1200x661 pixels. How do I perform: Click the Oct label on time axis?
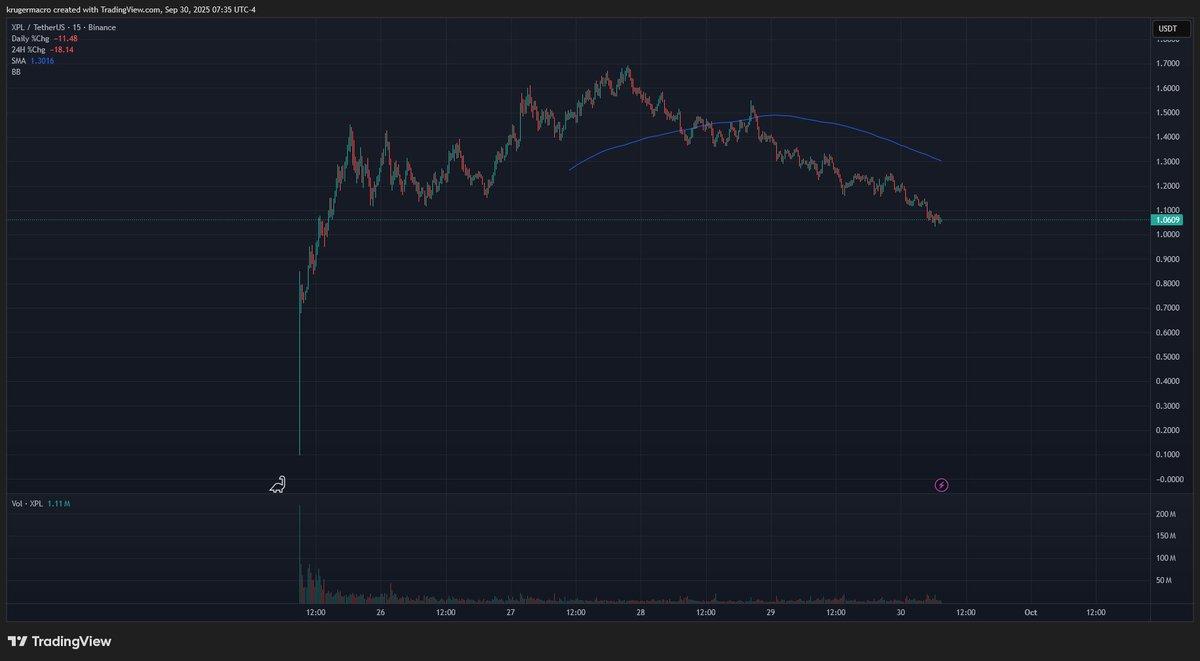pyautogui.click(x=1030, y=612)
